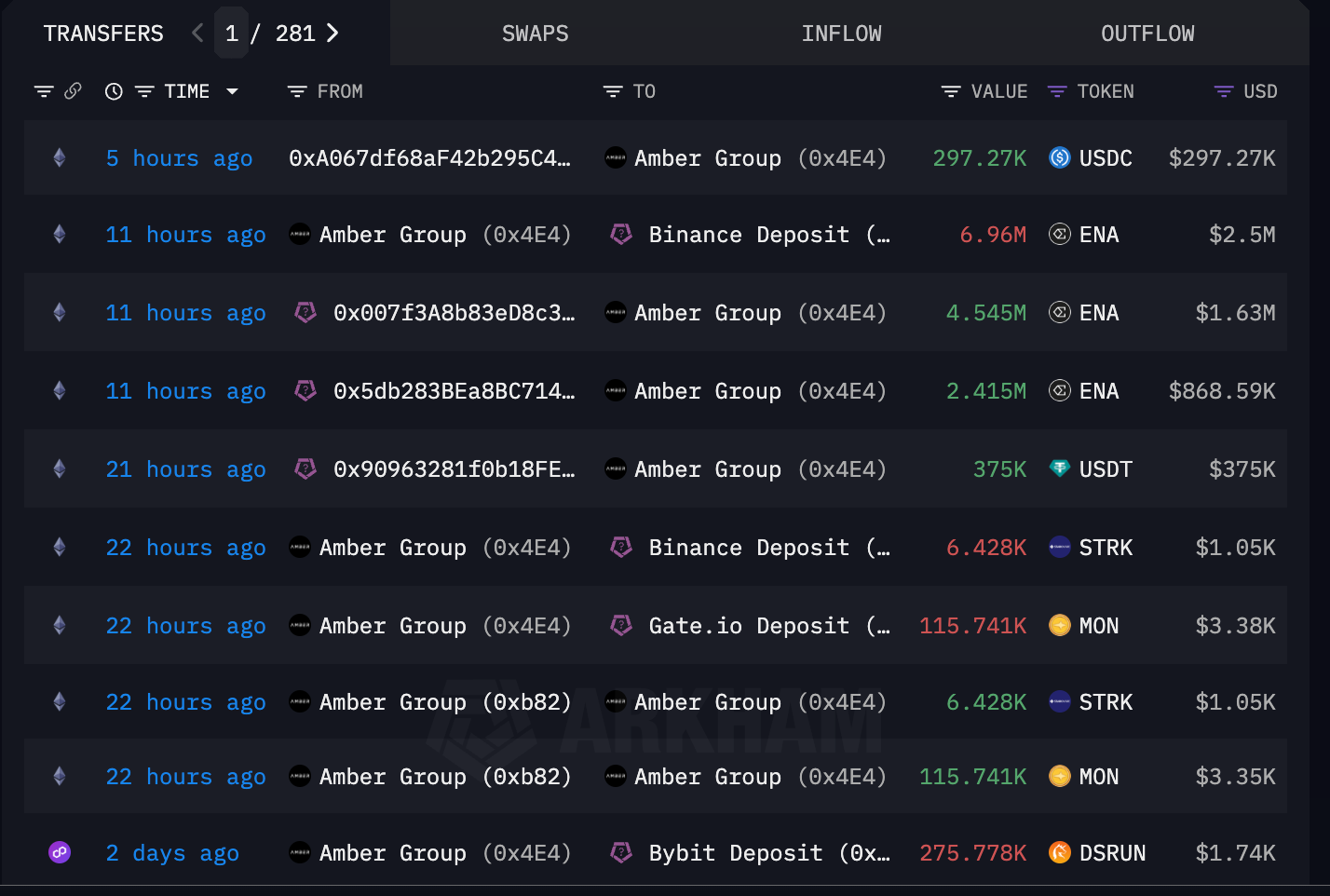Open the TOKEN column filter

(1057, 91)
